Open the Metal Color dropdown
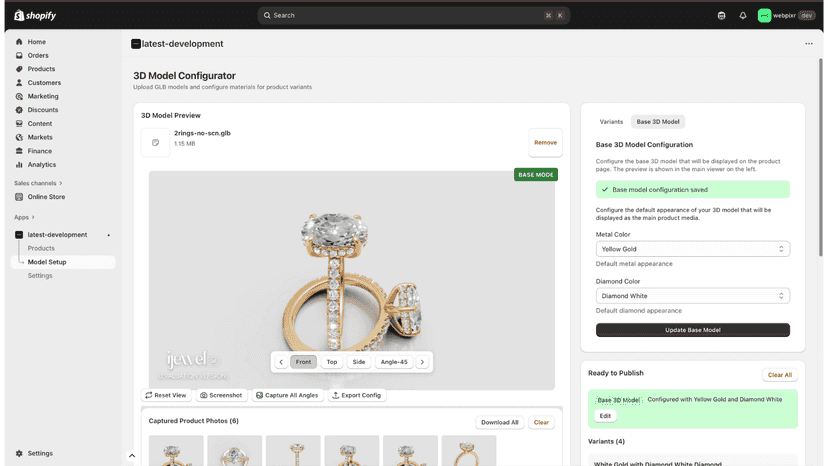 pyautogui.click(x=692, y=249)
